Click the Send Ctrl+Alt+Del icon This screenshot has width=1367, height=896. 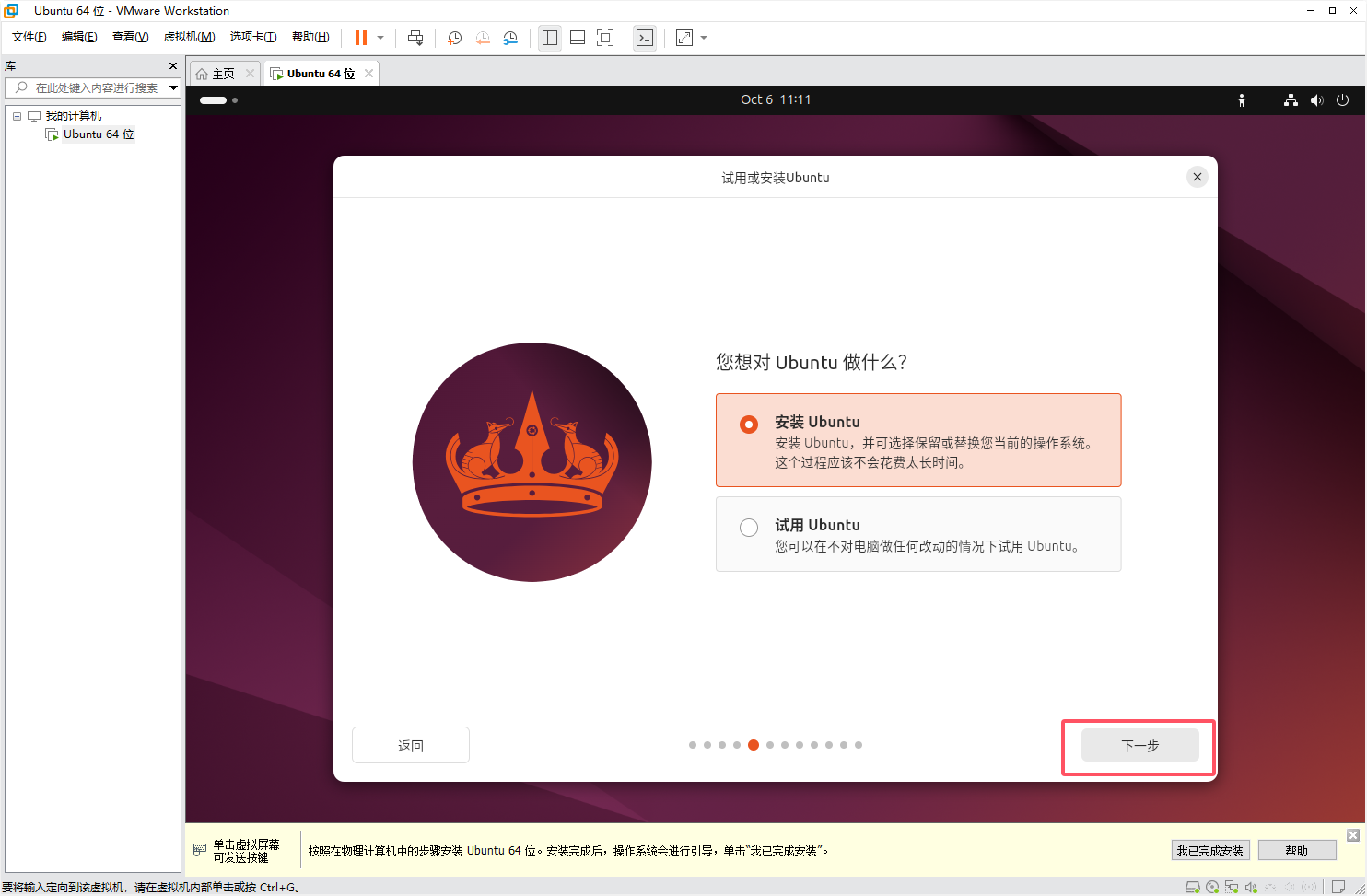point(415,38)
